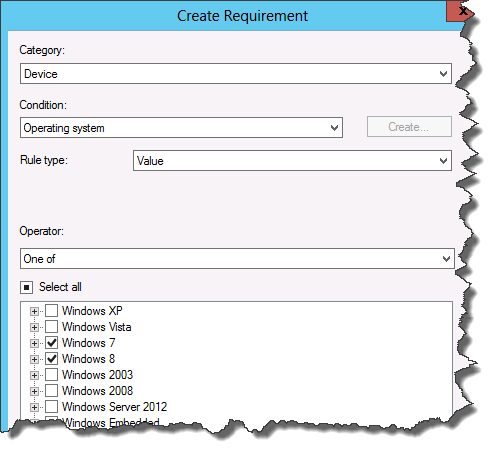Expand the Windows 7 tree node

[34, 343]
